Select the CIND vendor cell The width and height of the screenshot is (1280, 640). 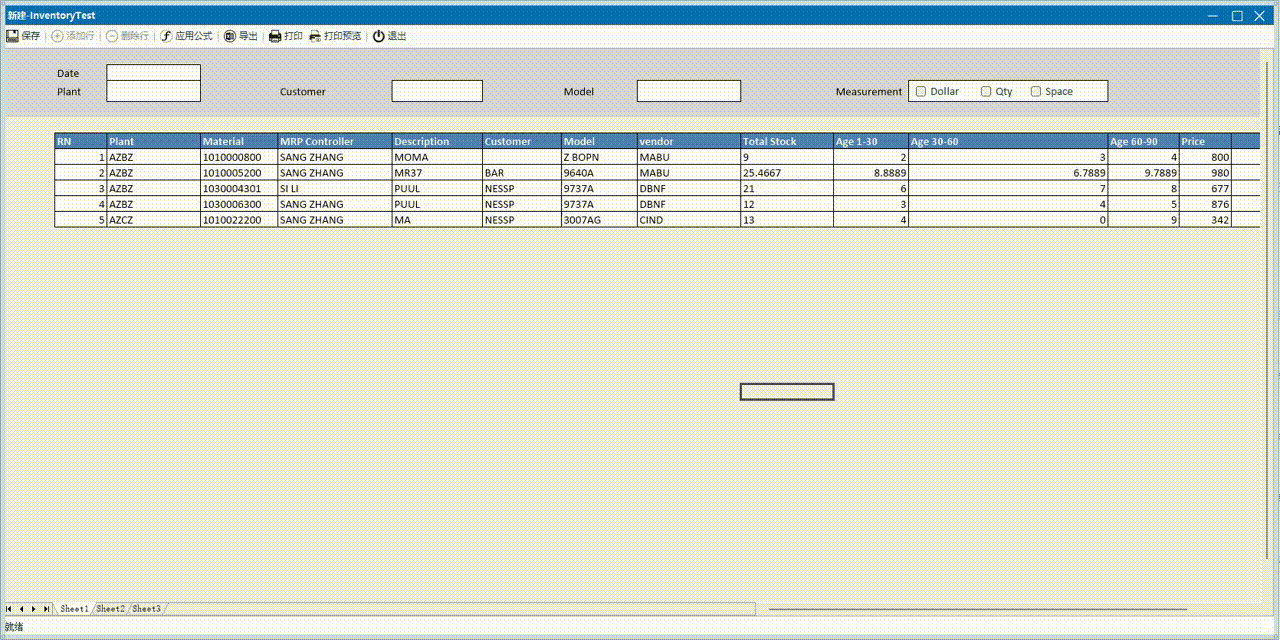coord(689,220)
